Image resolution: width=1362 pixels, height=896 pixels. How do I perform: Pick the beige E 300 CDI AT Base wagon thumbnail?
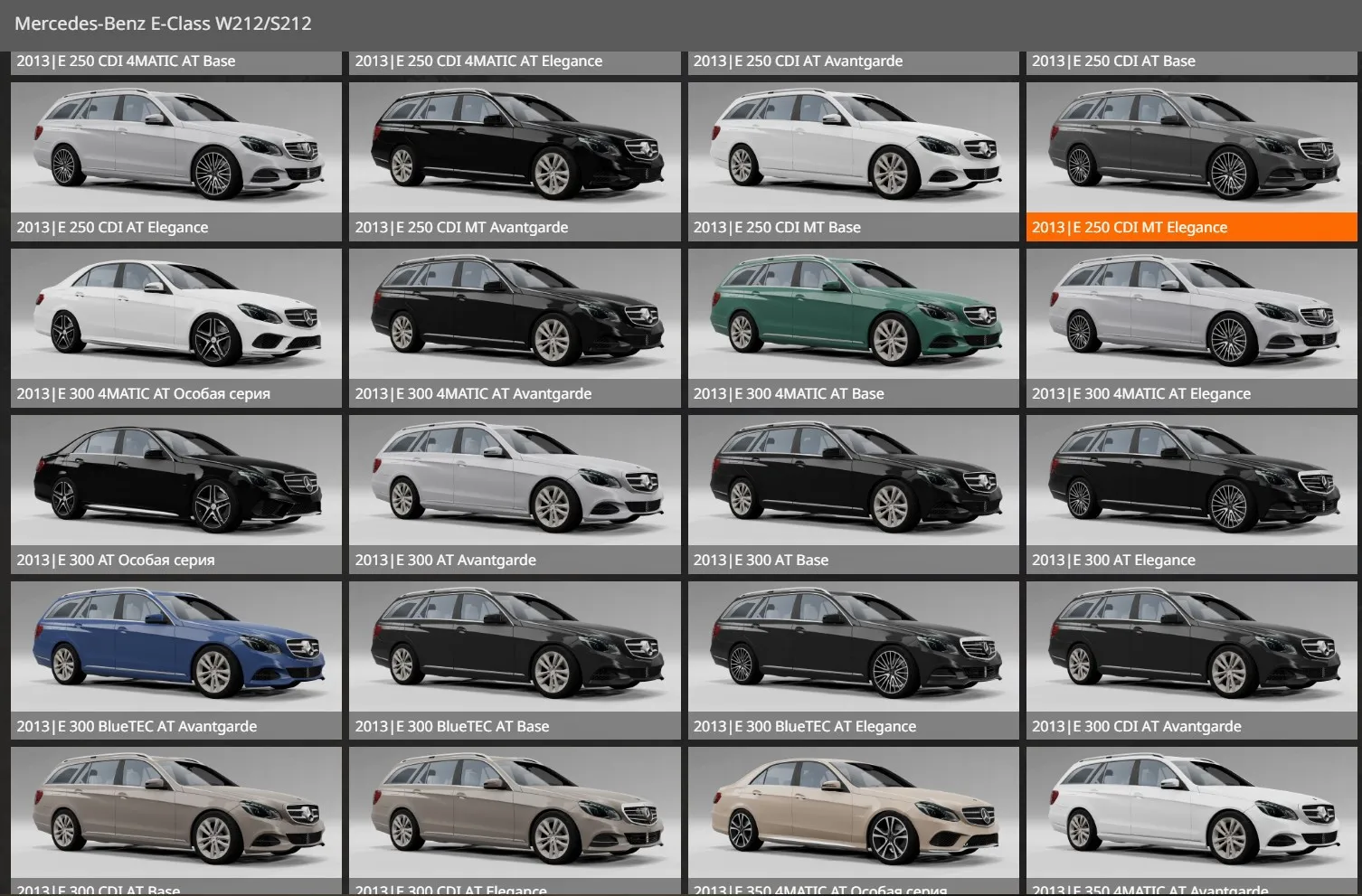[x=176, y=813]
